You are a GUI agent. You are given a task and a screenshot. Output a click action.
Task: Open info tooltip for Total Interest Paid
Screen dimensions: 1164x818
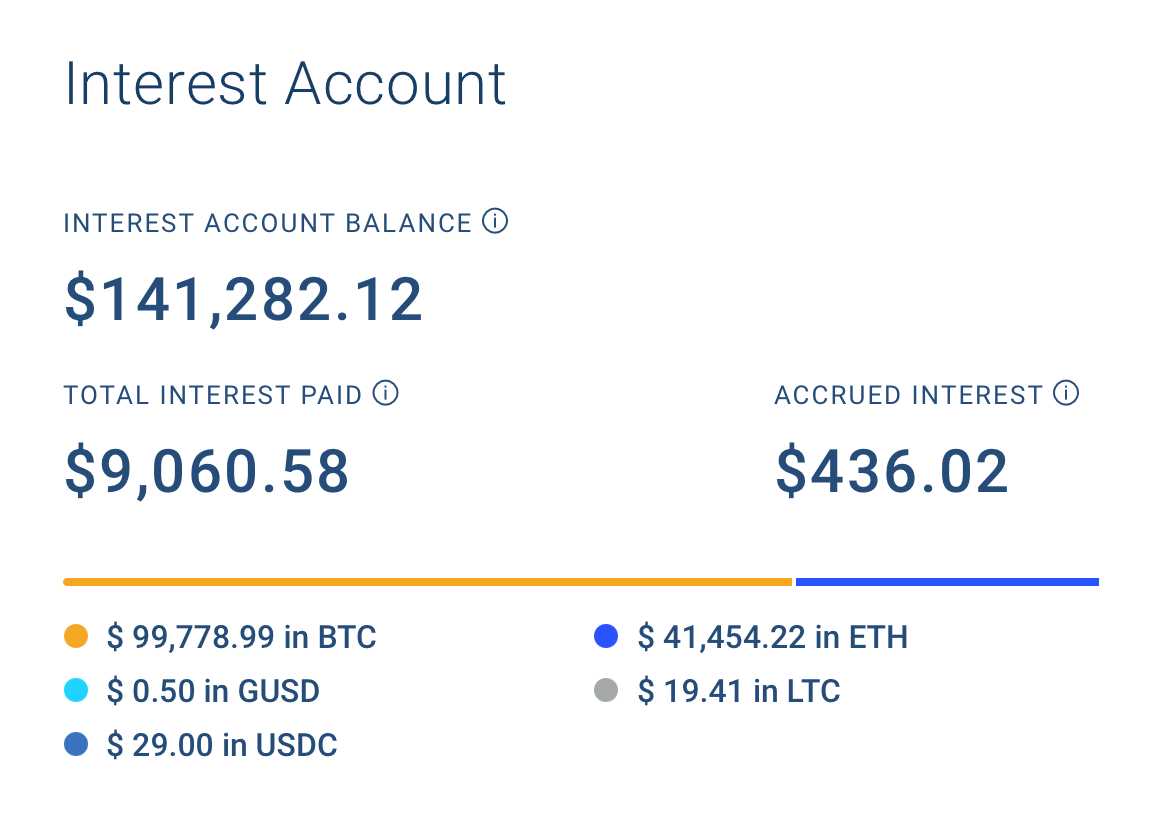[385, 393]
